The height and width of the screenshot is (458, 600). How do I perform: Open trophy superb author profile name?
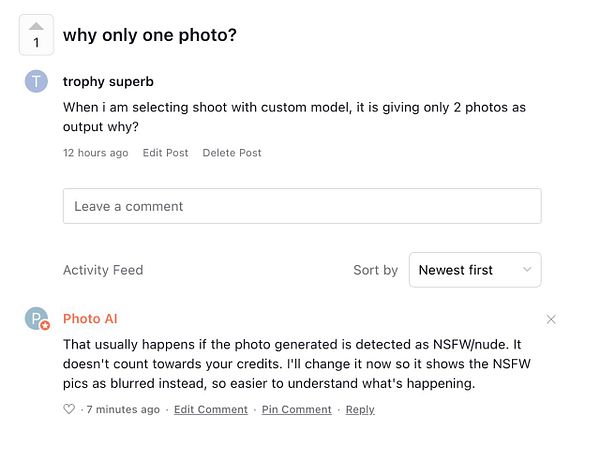tap(108, 81)
